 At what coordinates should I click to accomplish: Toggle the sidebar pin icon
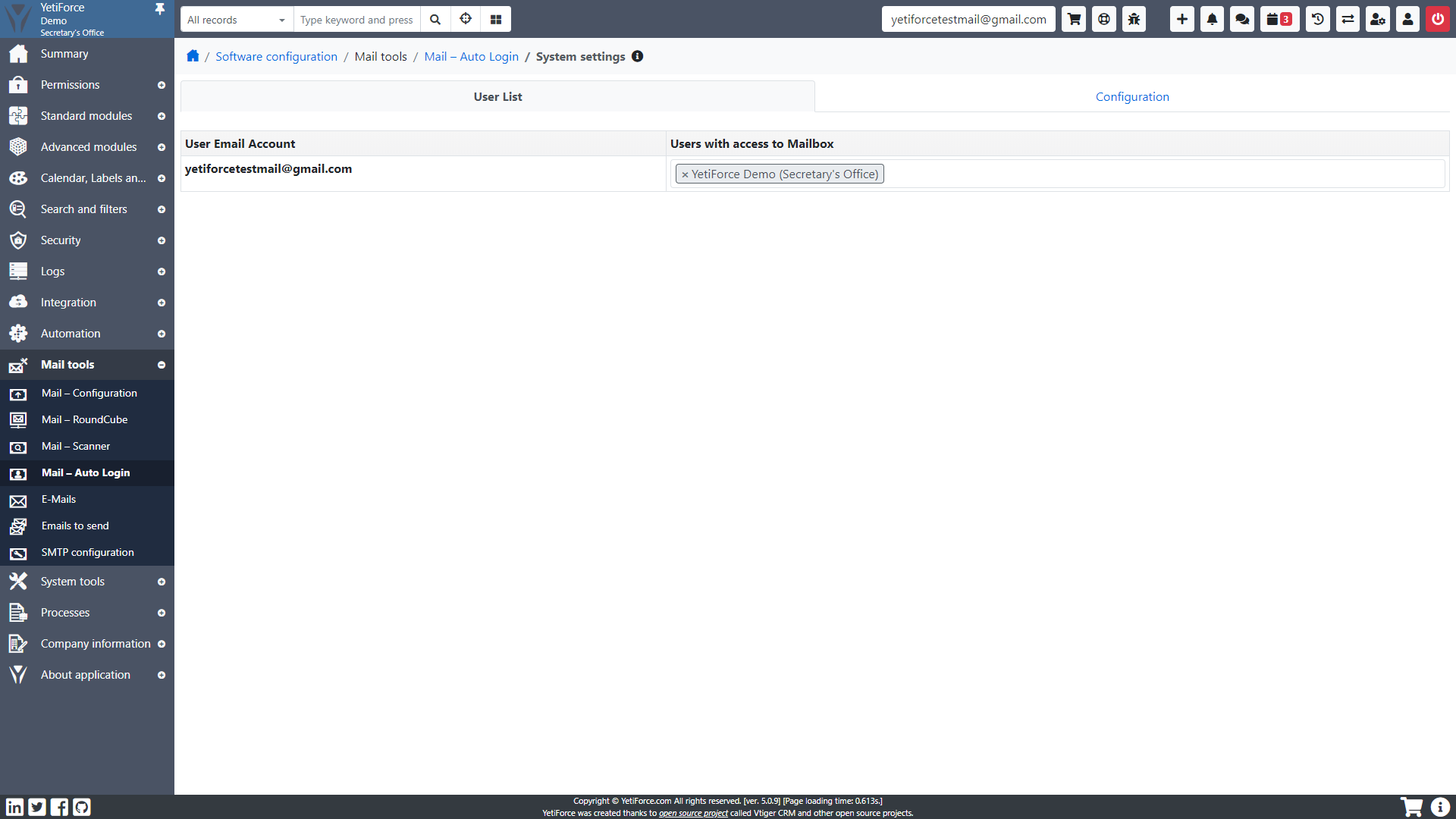click(x=160, y=9)
